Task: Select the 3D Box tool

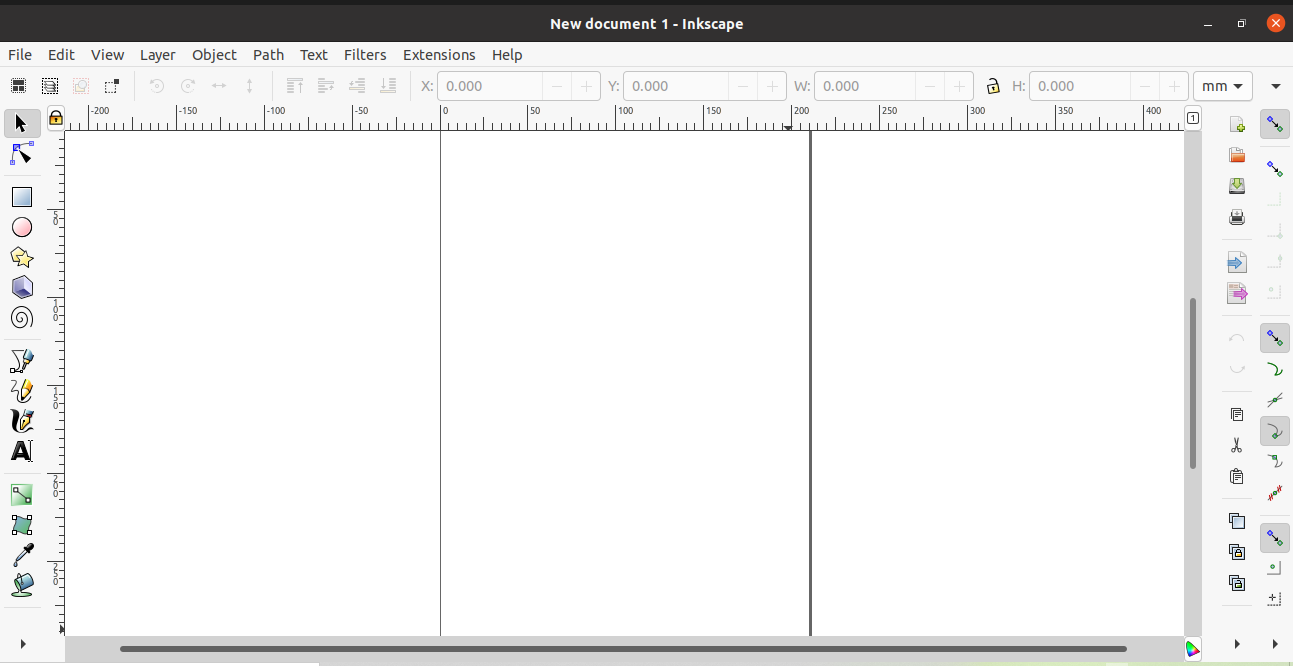Action: tap(21, 287)
